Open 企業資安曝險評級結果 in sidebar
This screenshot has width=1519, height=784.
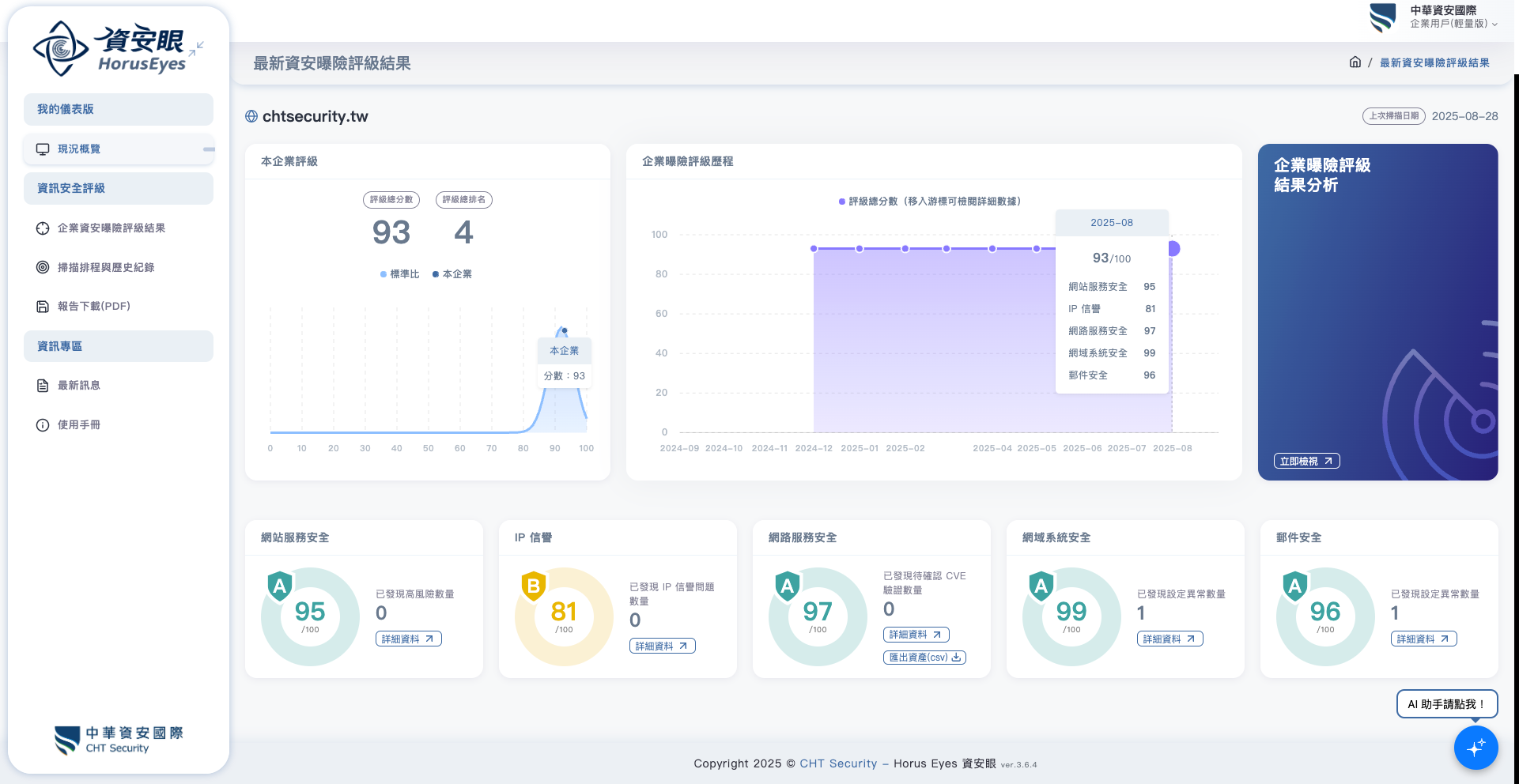[111, 228]
